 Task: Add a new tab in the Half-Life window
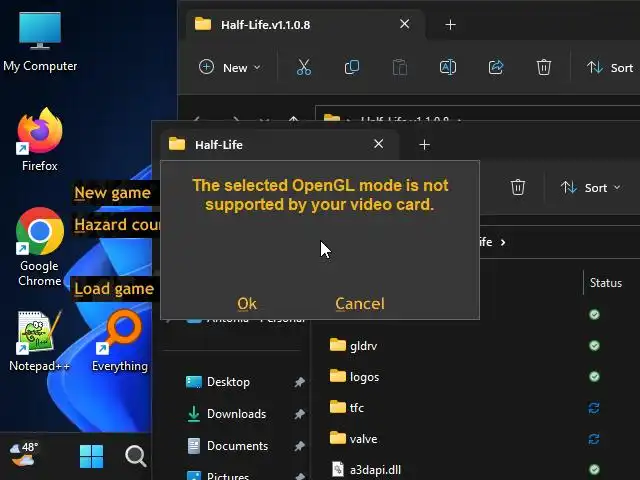(x=424, y=145)
